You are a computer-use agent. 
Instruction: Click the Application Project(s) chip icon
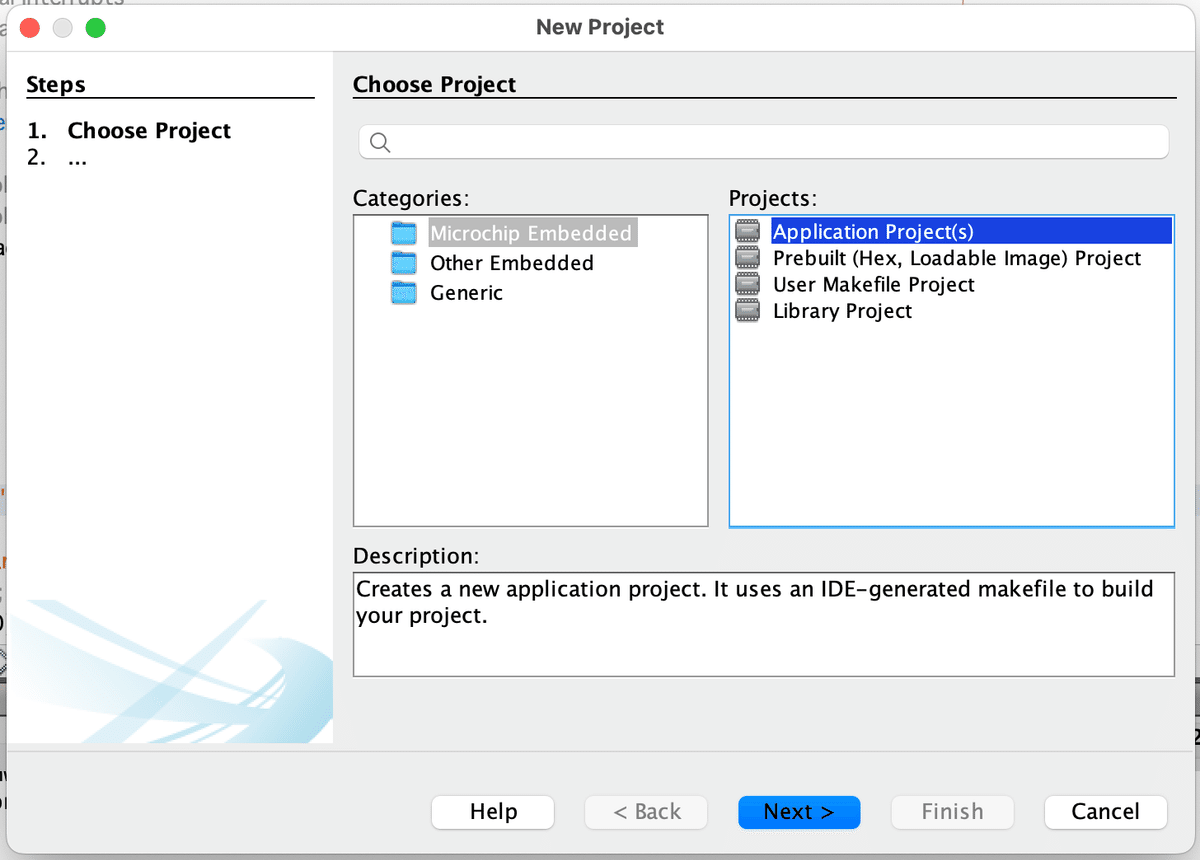tap(747, 232)
